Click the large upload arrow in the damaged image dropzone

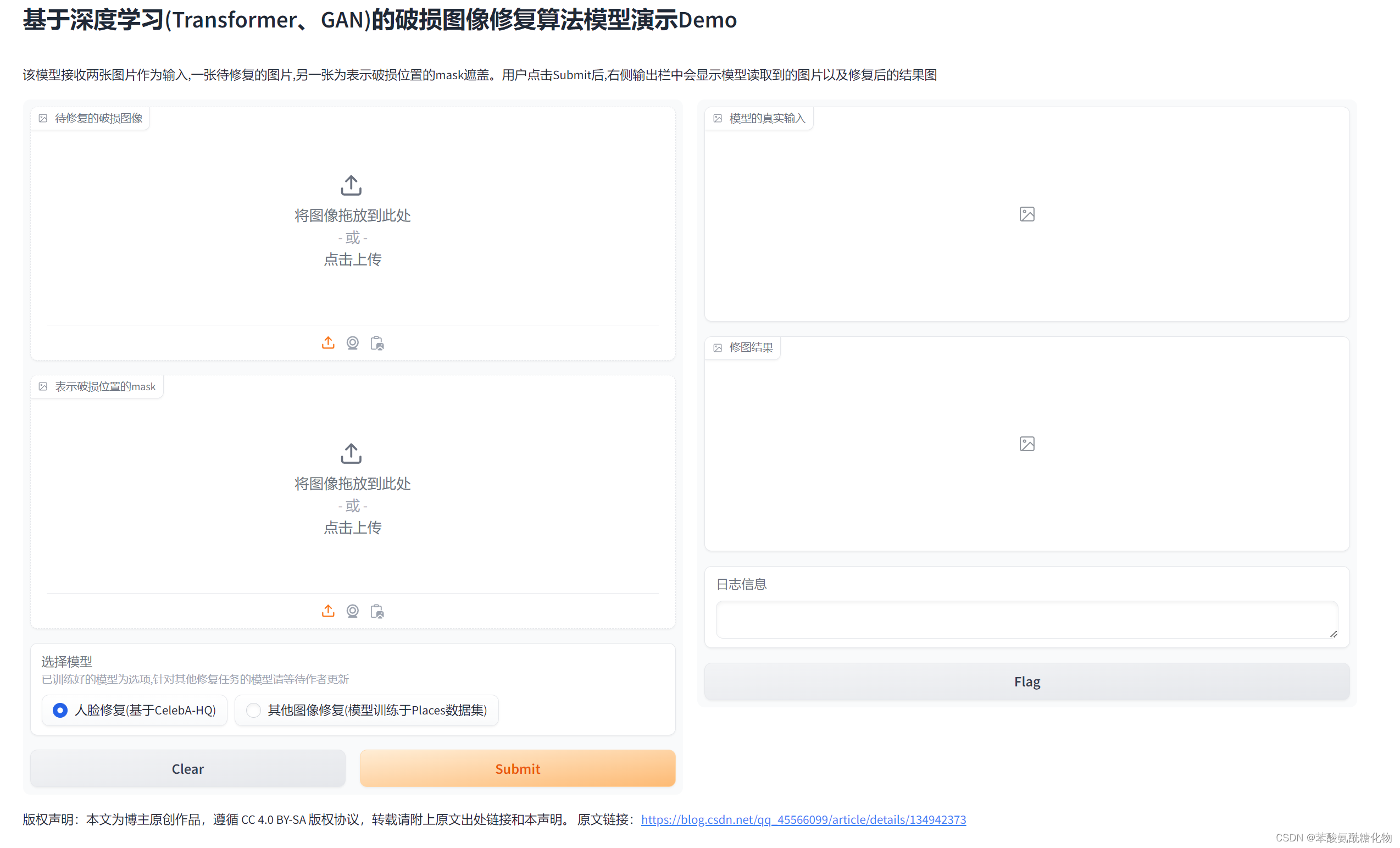[351, 185]
